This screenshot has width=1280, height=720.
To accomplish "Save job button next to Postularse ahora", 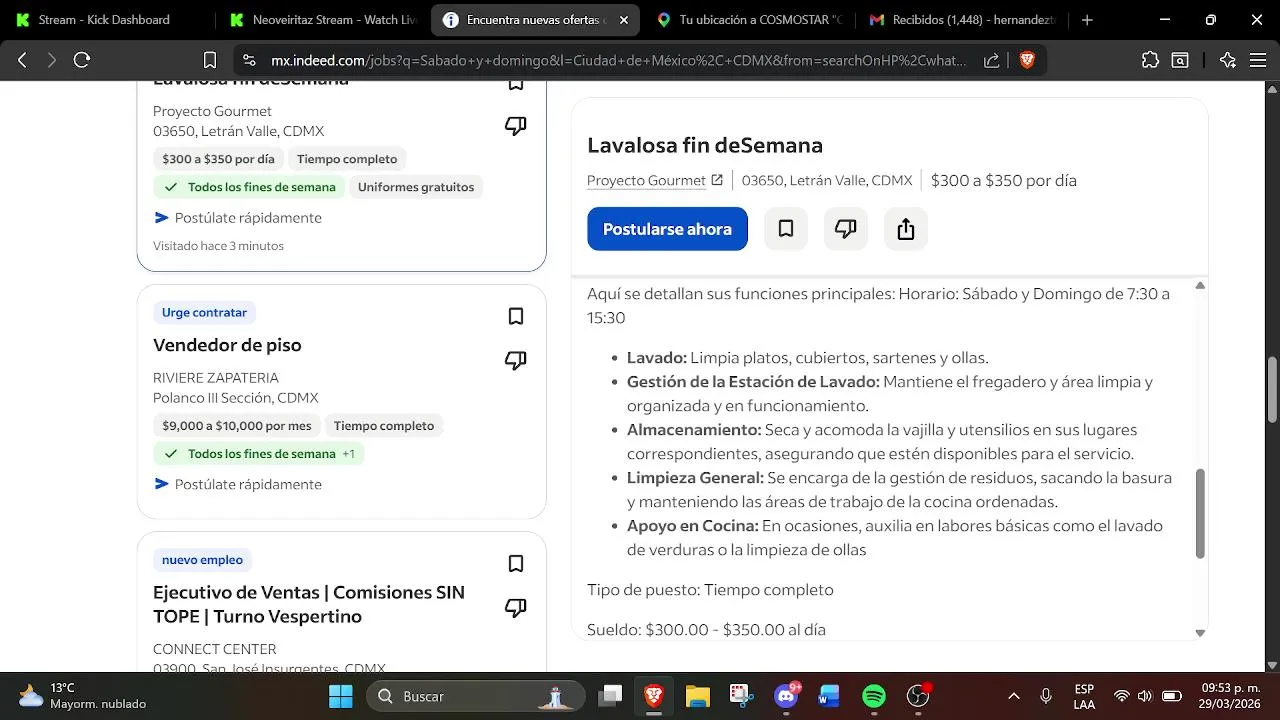I will tap(786, 229).
